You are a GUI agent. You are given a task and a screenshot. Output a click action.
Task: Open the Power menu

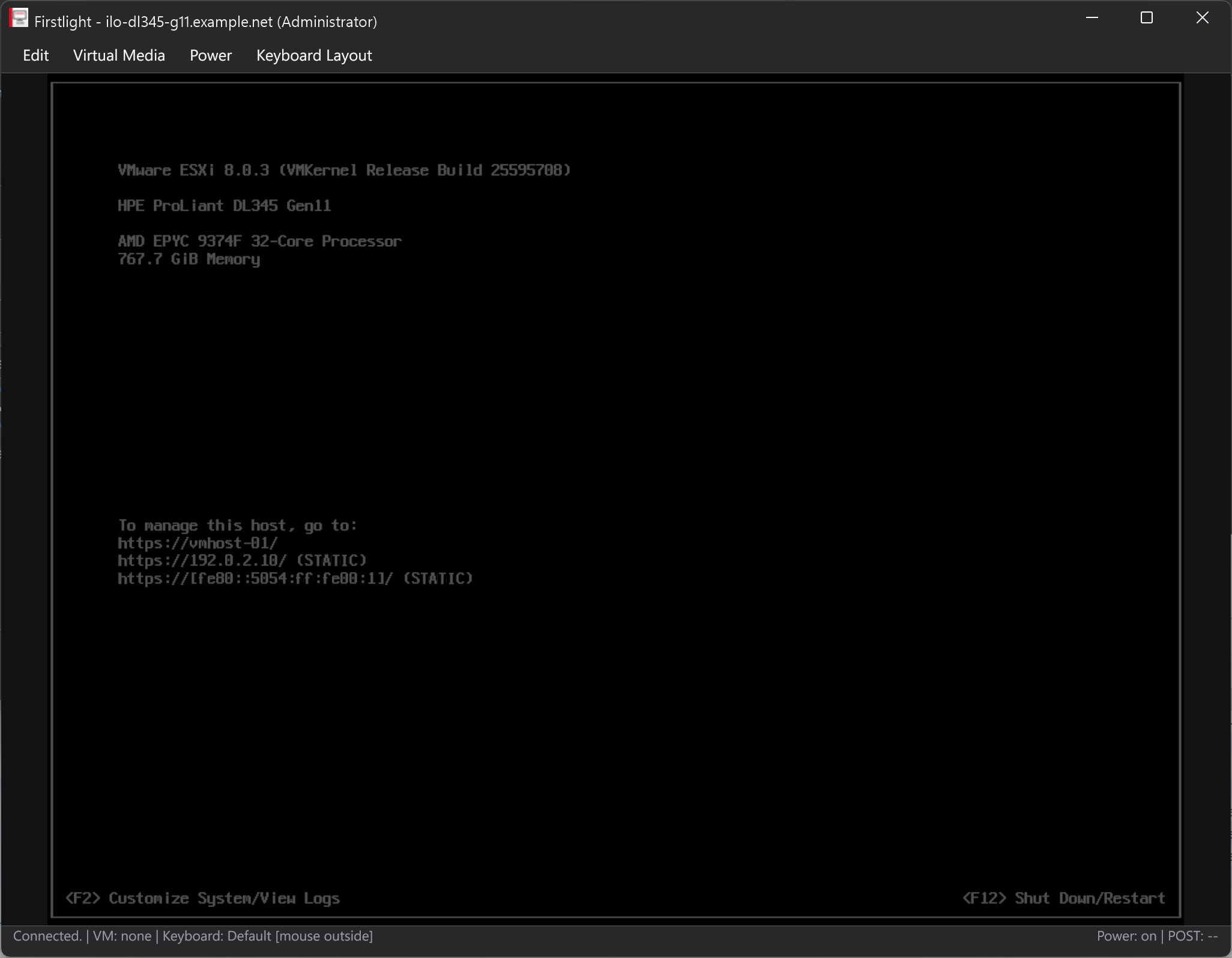pos(211,55)
